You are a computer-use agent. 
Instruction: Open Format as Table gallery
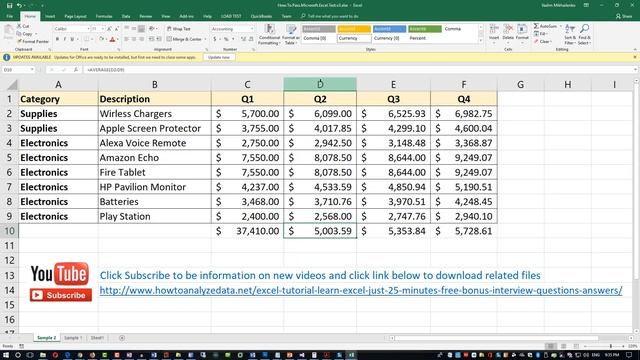[x=291, y=35]
